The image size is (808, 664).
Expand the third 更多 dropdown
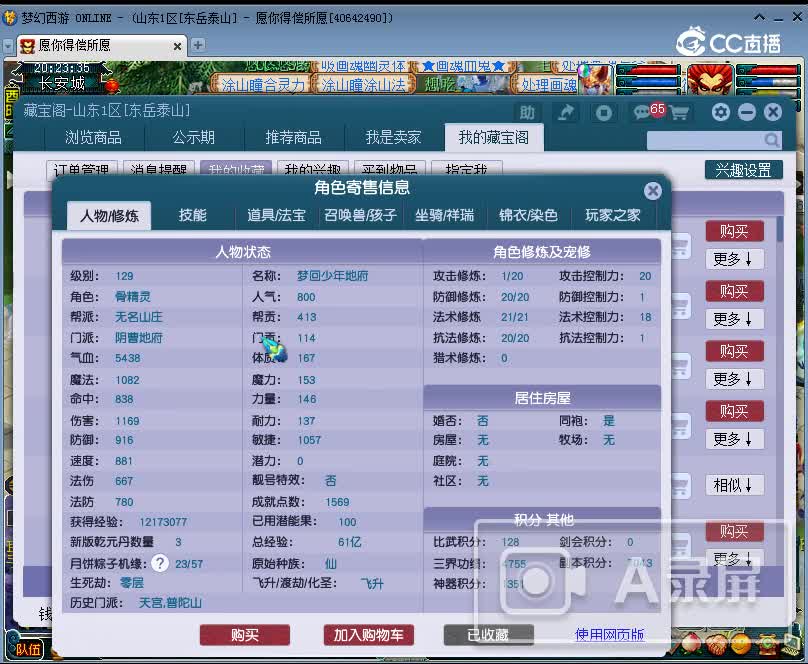pos(734,379)
